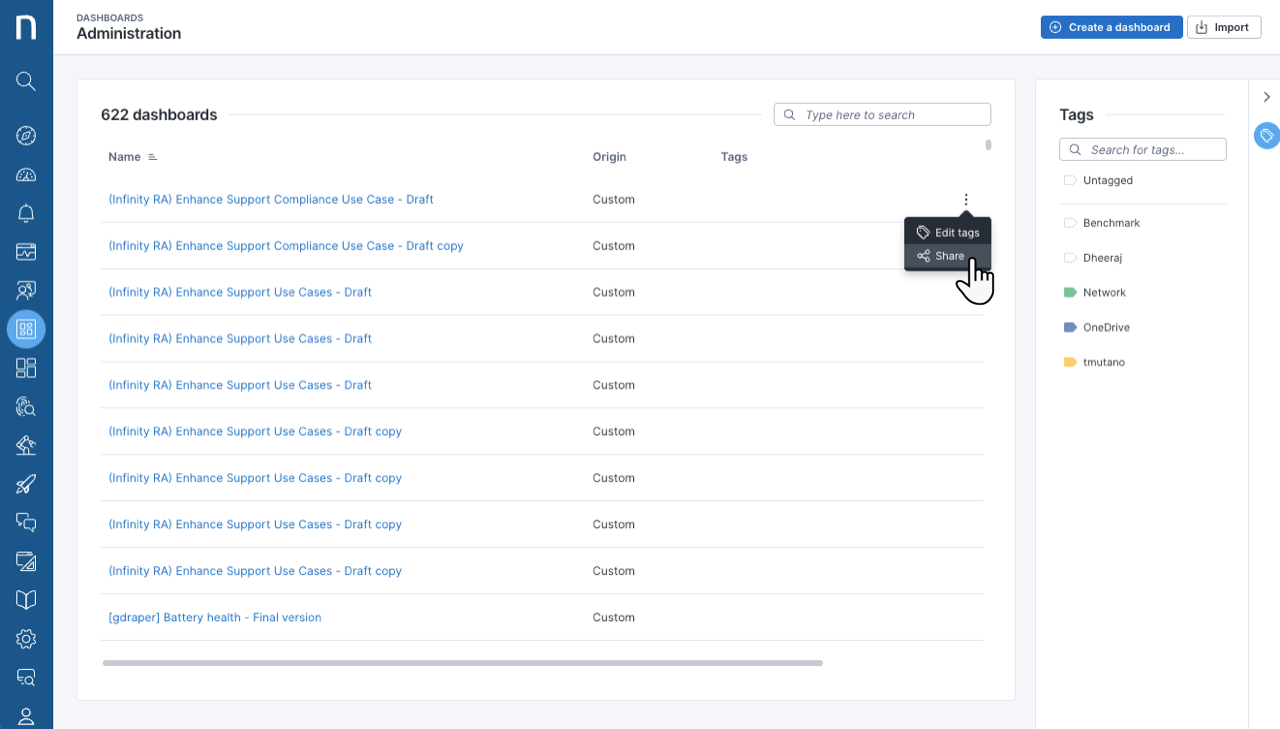Select Edit tags from the context menu
The image size is (1280, 729).
948,233
